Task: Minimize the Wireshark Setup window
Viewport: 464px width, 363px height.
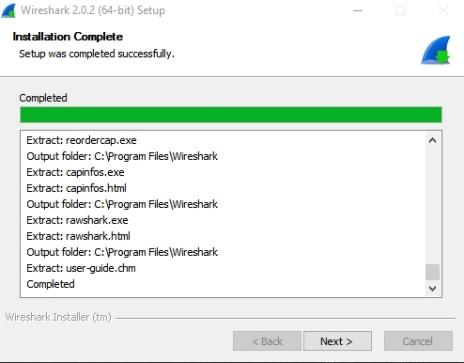Action: (358, 10)
